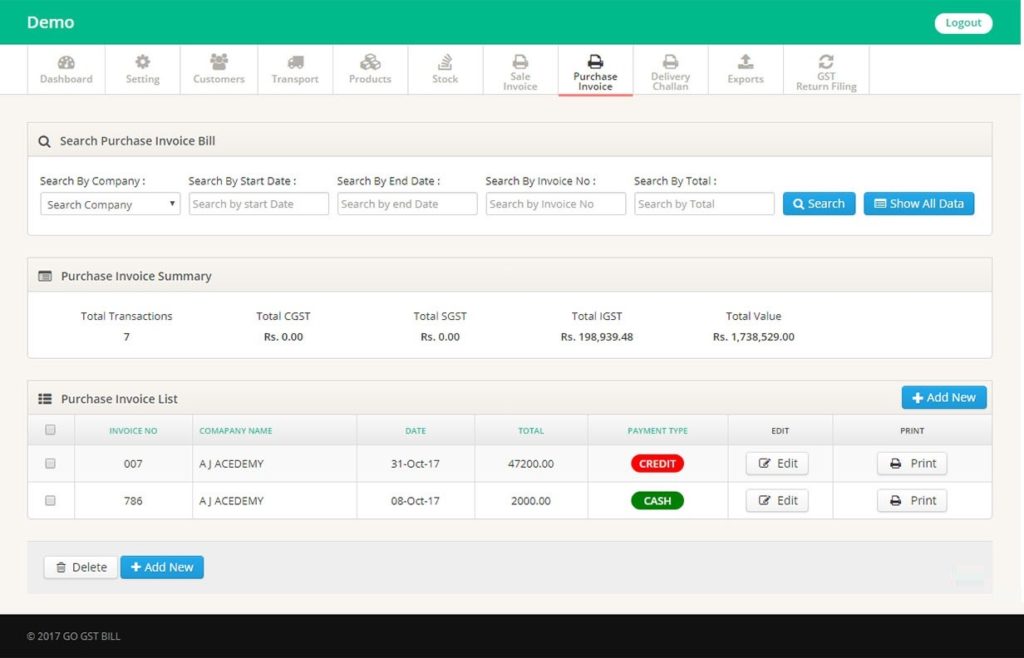Viewport: 1024px width, 658px height.
Task: Click the Transport truck icon
Action: click(294, 62)
